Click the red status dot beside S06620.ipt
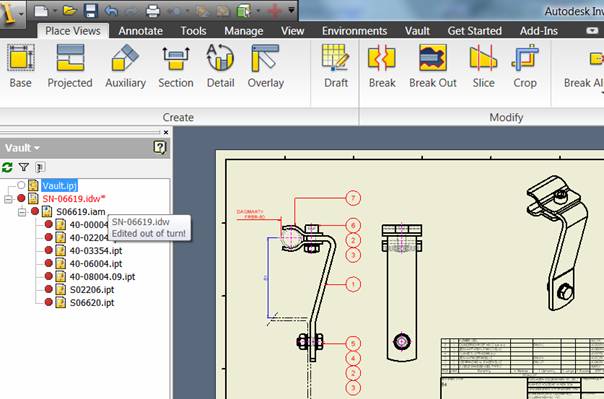 click(49, 302)
